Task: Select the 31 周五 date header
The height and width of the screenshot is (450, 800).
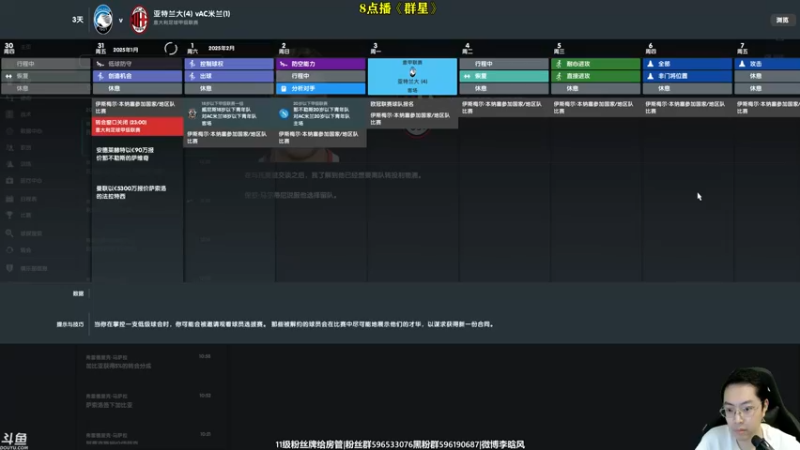Action: (101, 48)
